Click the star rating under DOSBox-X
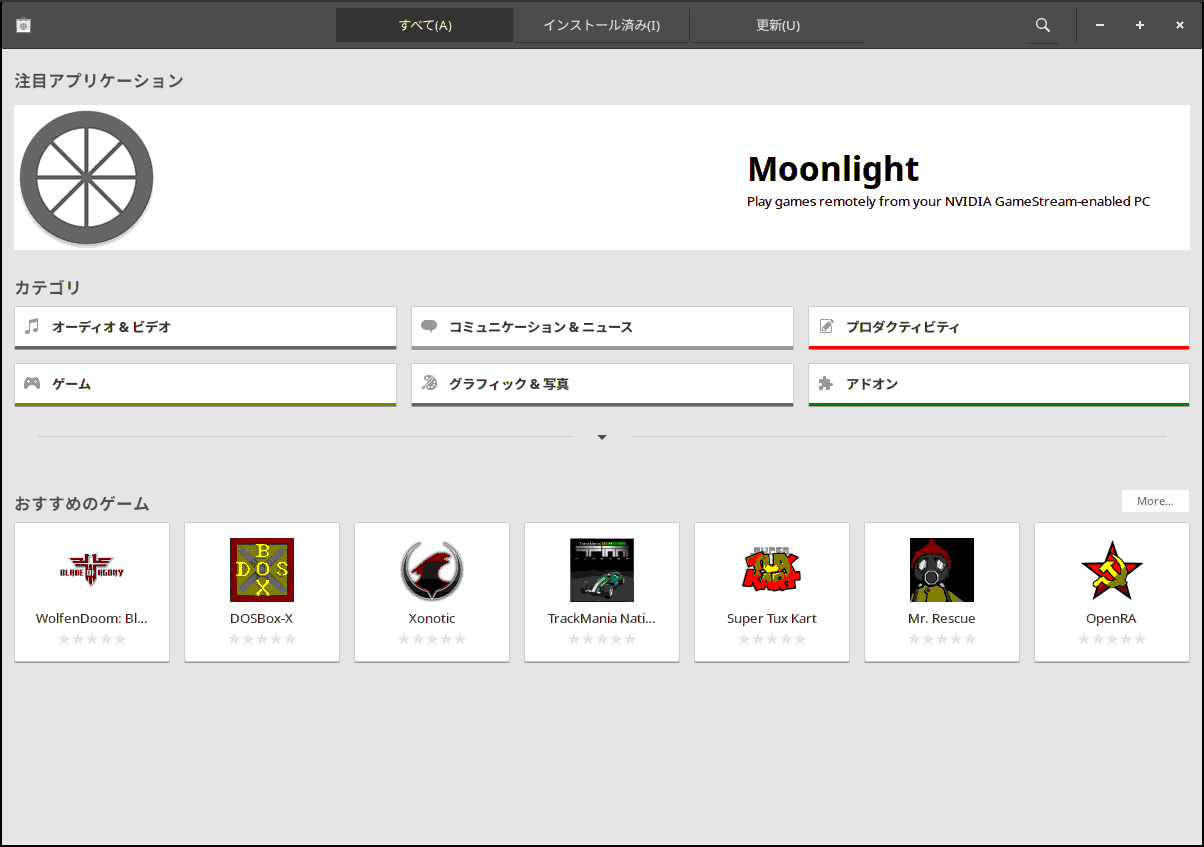 tap(262, 639)
